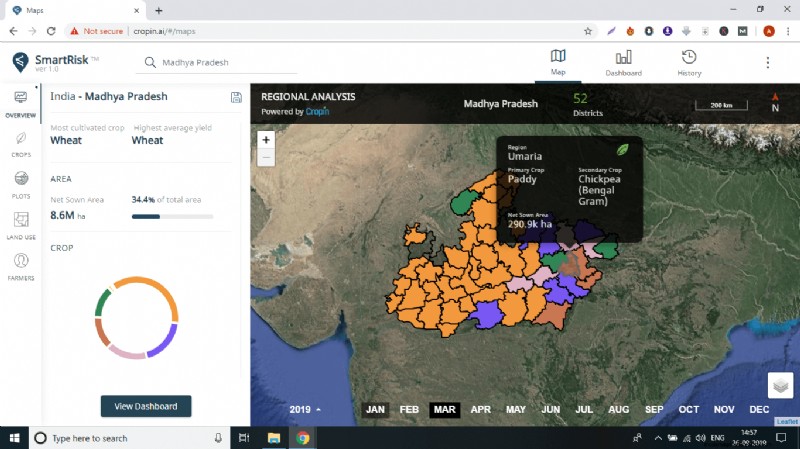The width and height of the screenshot is (800, 449).
Task: Toggle the JAN month selector
Action: pyautogui.click(x=375, y=410)
